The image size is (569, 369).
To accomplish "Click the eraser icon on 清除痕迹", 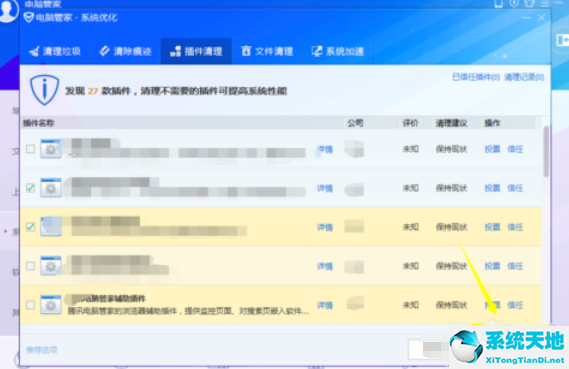I will (105, 51).
